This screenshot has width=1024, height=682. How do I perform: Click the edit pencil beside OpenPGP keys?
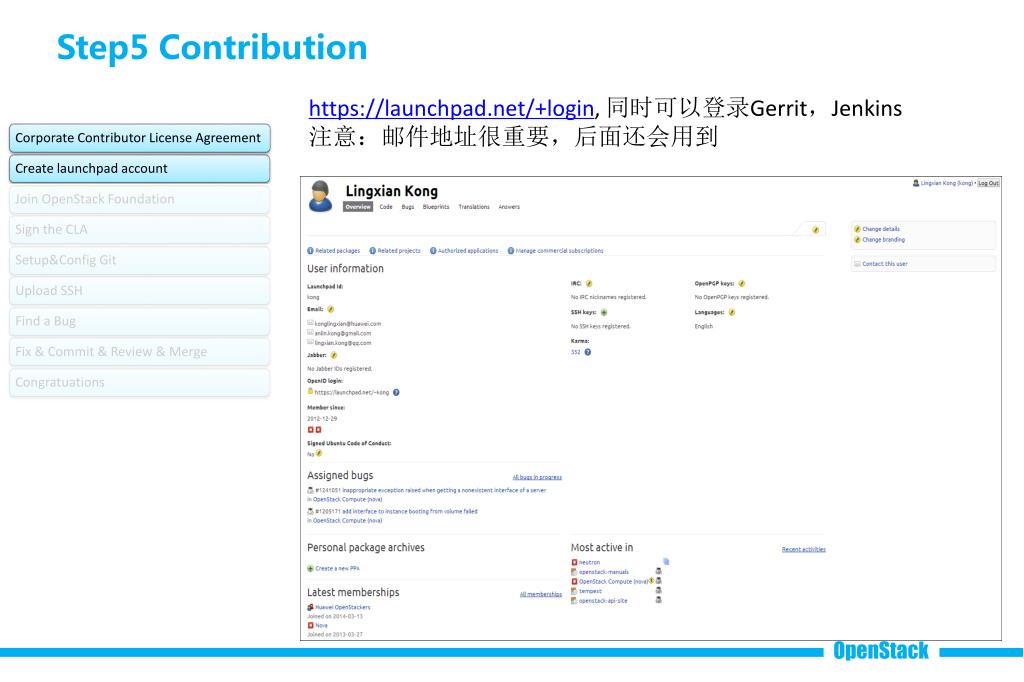pyautogui.click(x=742, y=284)
